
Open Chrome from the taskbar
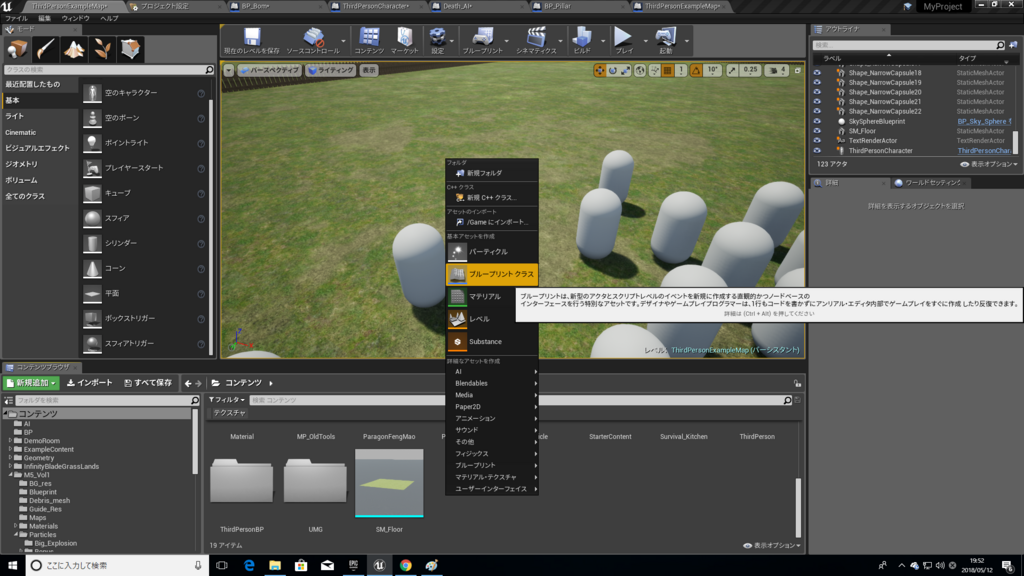click(x=406, y=566)
